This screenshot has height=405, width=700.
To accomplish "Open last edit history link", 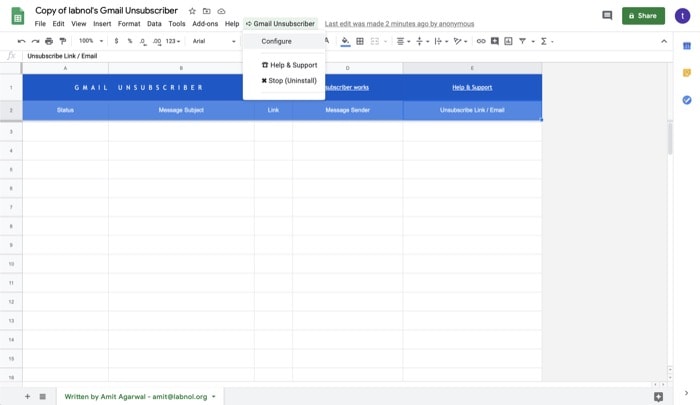I will coord(399,24).
